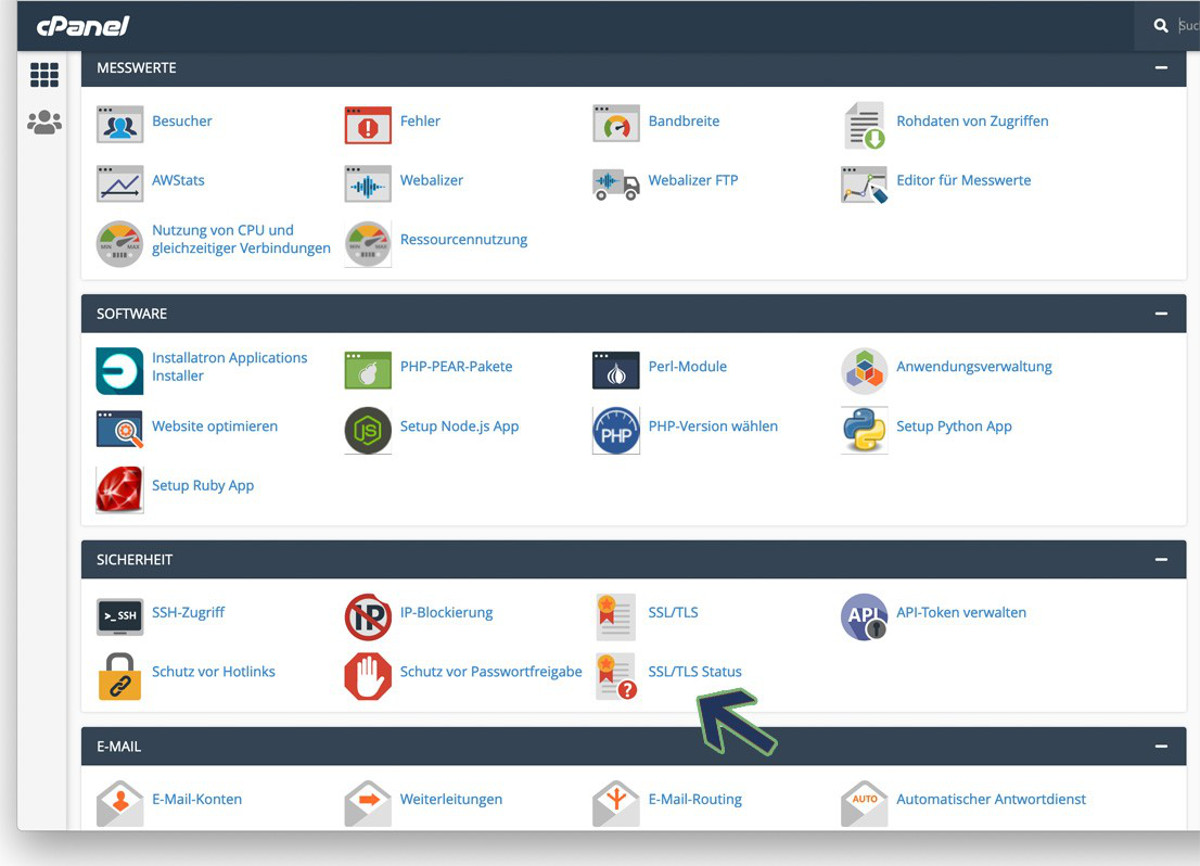Open the Perl-Module onion icon

pyautogui.click(x=616, y=371)
